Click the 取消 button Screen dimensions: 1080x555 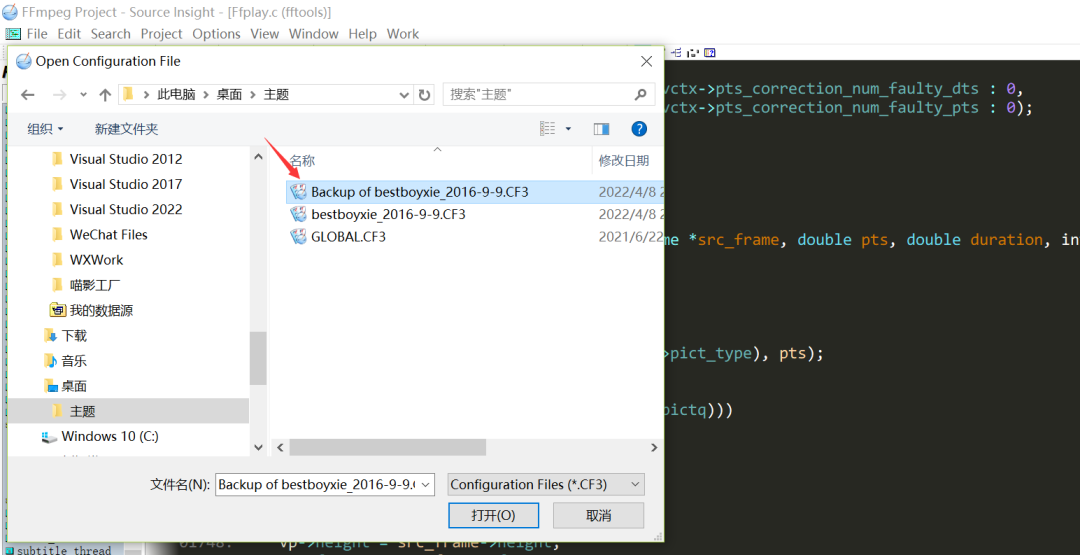599,516
